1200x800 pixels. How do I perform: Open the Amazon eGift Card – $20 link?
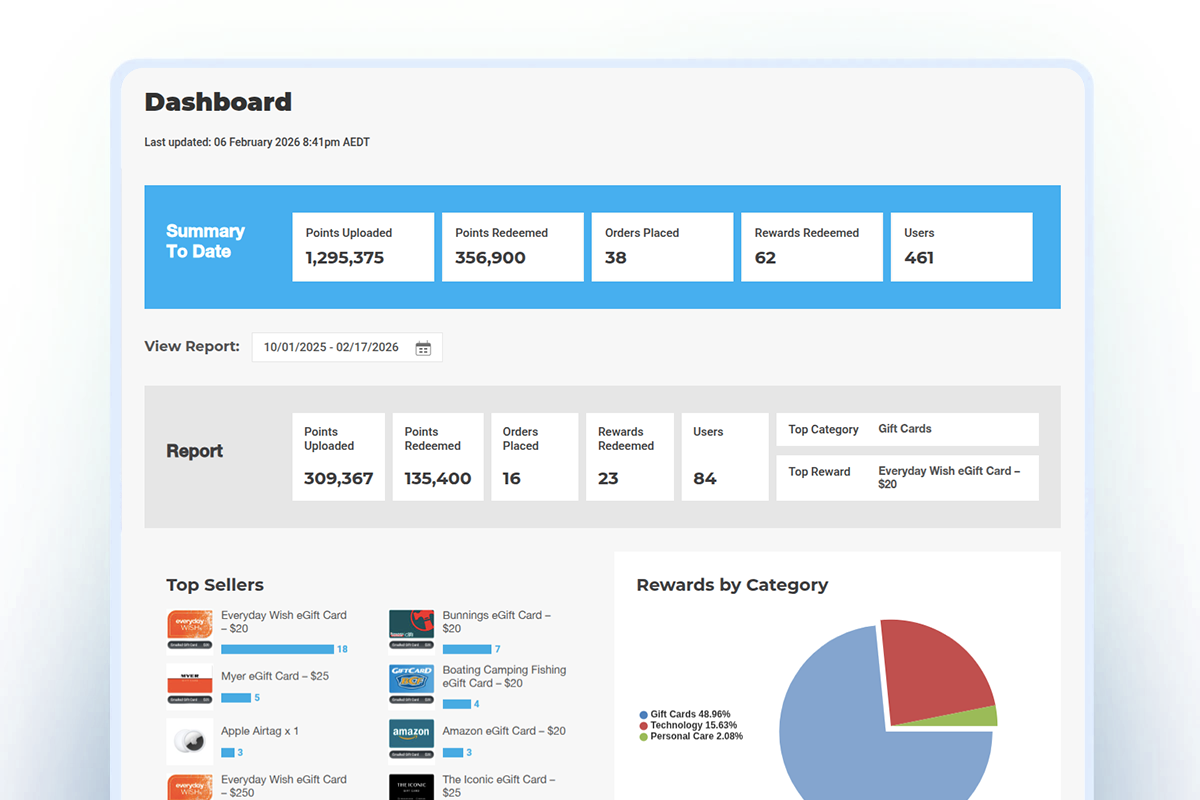click(504, 730)
